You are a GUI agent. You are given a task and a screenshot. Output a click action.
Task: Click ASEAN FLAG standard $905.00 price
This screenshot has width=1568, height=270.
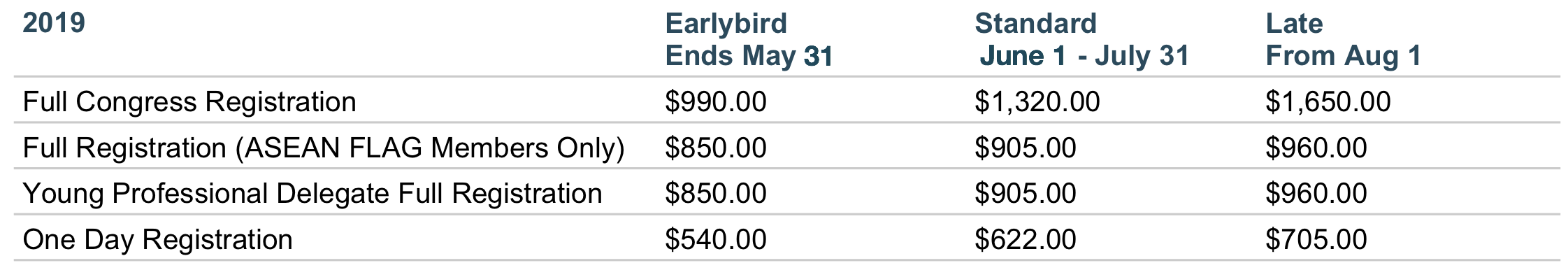point(1026,148)
